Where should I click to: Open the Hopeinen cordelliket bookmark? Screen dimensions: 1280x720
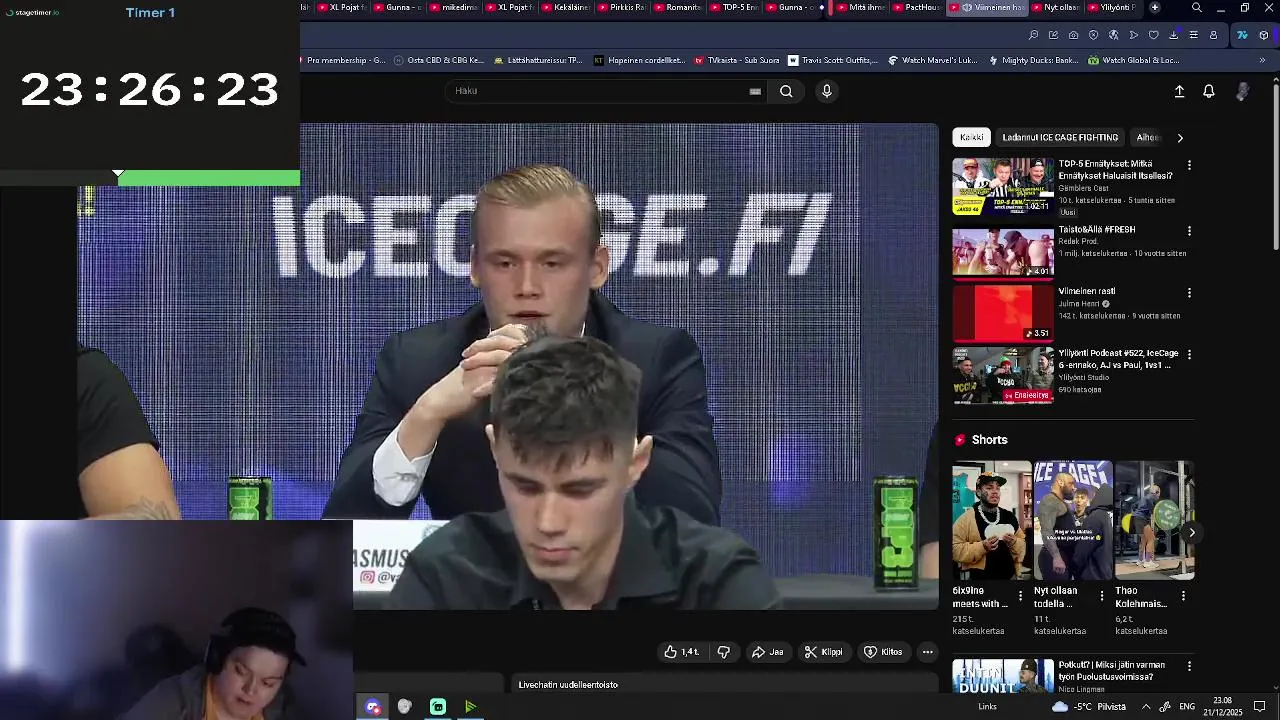click(x=640, y=60)
